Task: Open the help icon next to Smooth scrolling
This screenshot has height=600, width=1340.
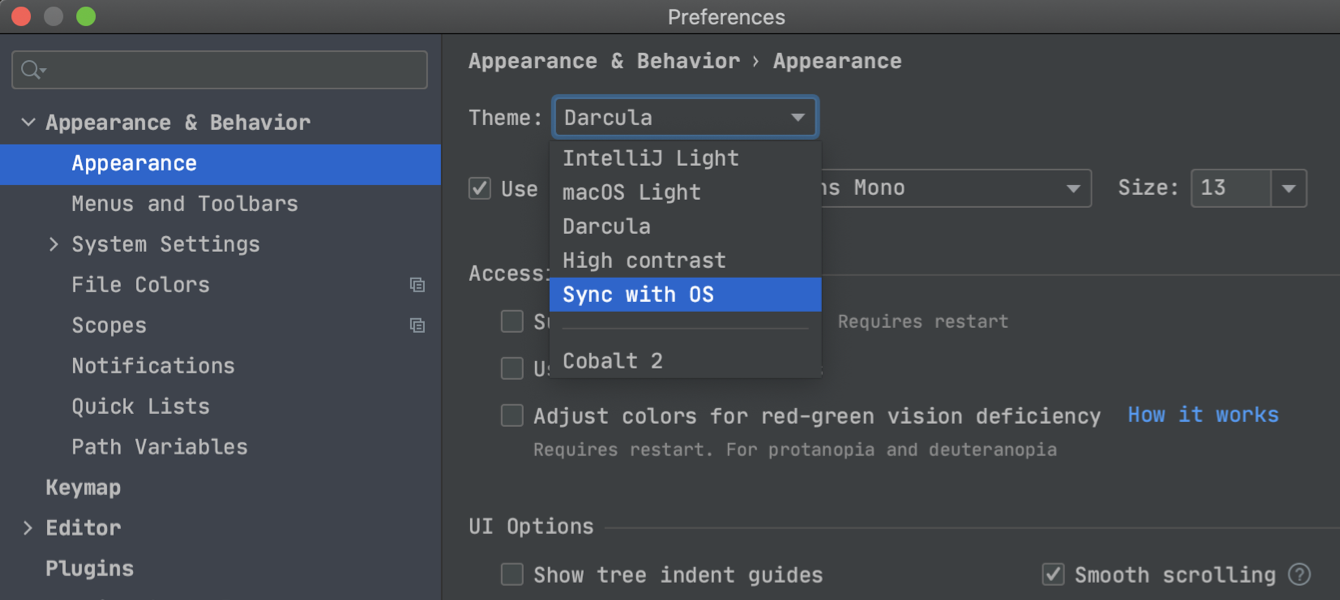Action: pyautogui.click(x=1299, y=574)
